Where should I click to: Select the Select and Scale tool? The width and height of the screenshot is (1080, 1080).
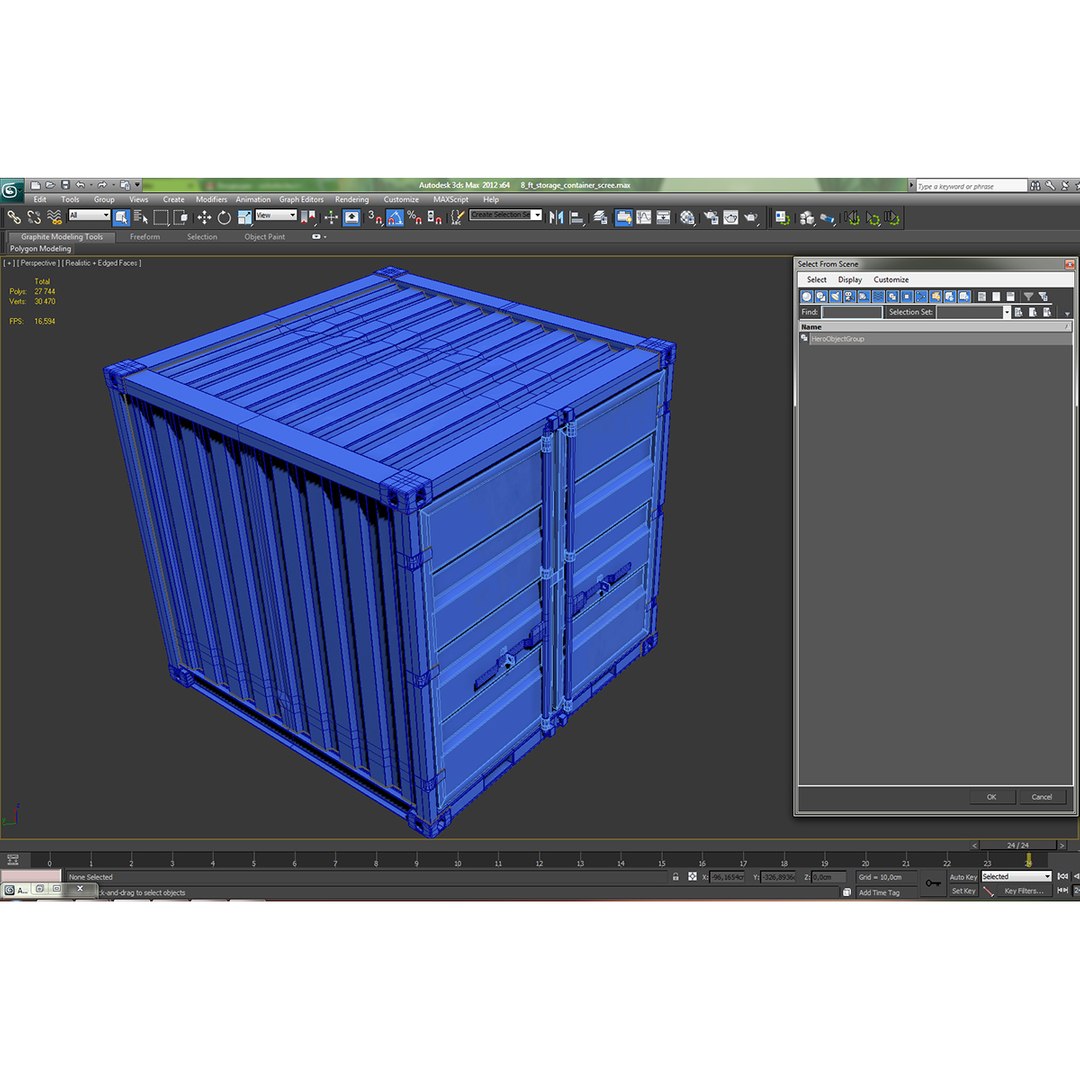coord(245,218)
